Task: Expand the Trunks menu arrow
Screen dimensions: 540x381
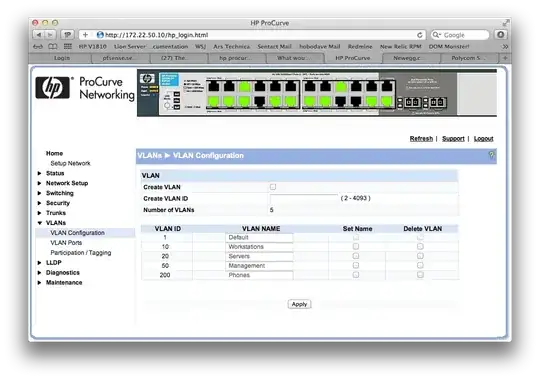Action: (x=39, y=213)
